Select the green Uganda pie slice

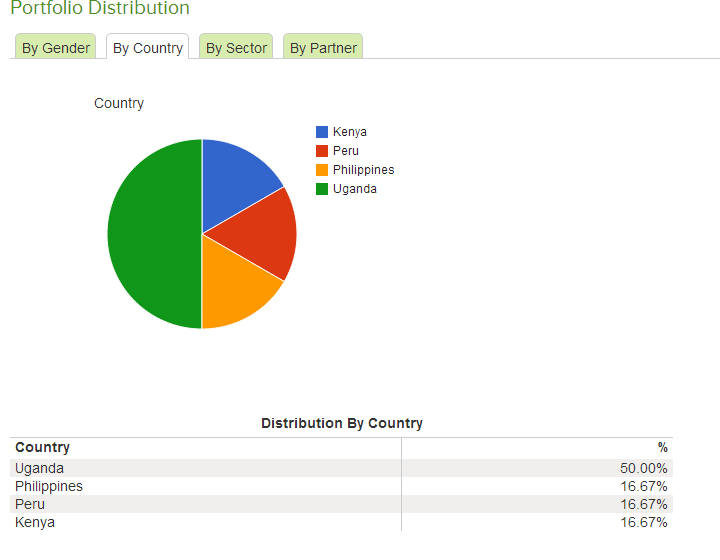pyautogui.click(x=154, y=234)
